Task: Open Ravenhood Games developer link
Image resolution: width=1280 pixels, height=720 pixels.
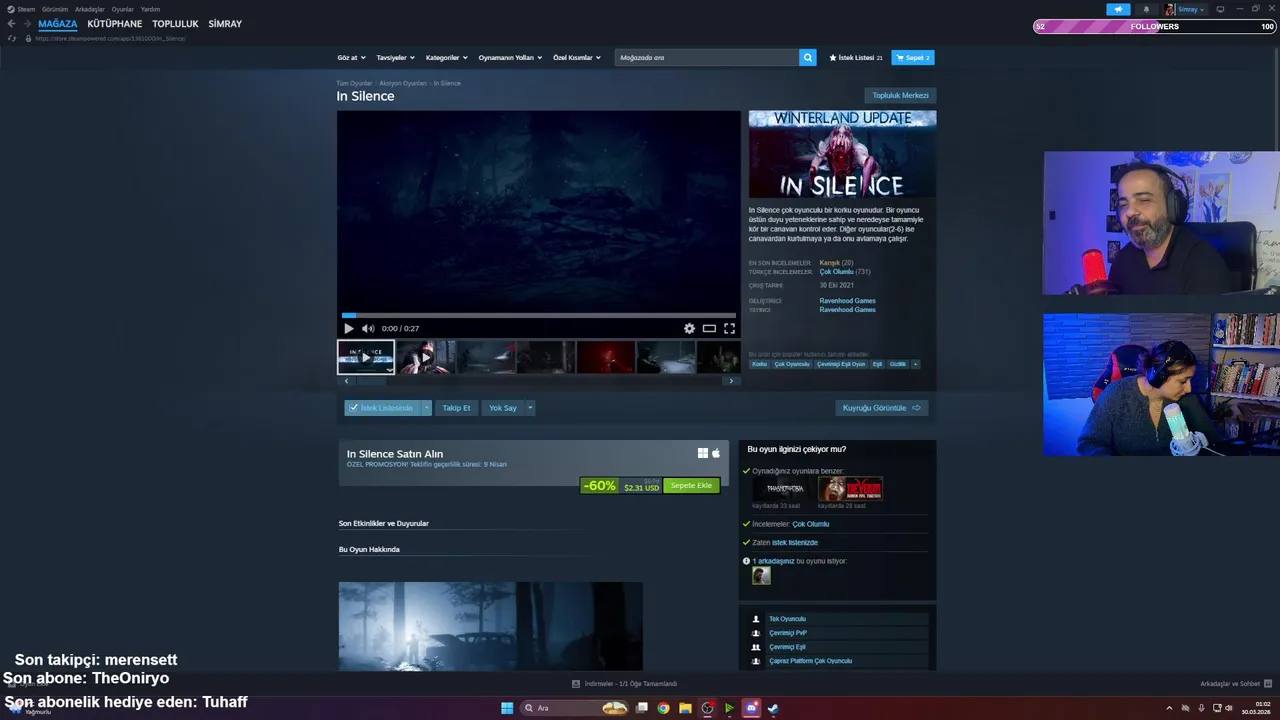Action: click(847, 301)
